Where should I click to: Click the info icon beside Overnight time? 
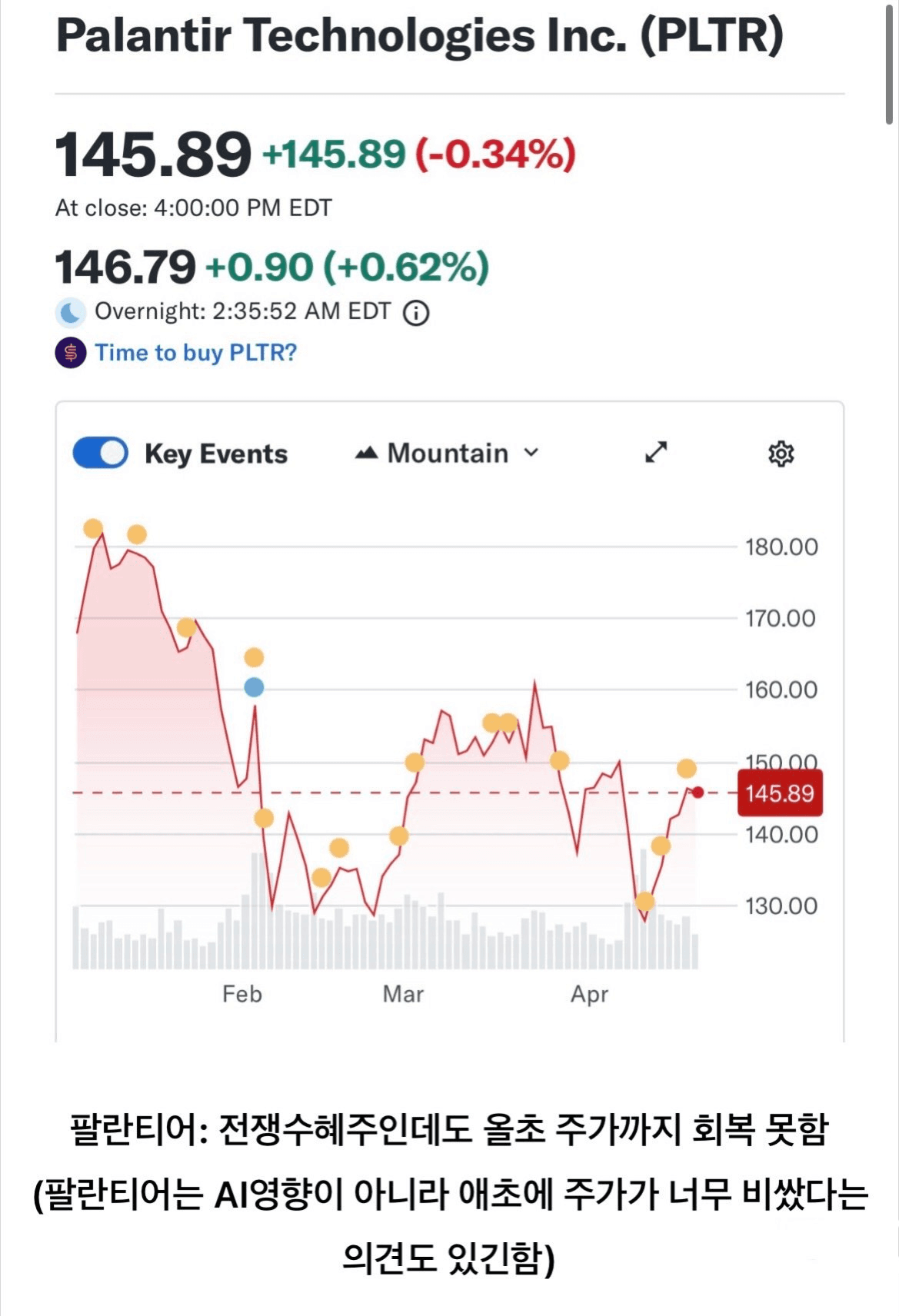point(416,313)
